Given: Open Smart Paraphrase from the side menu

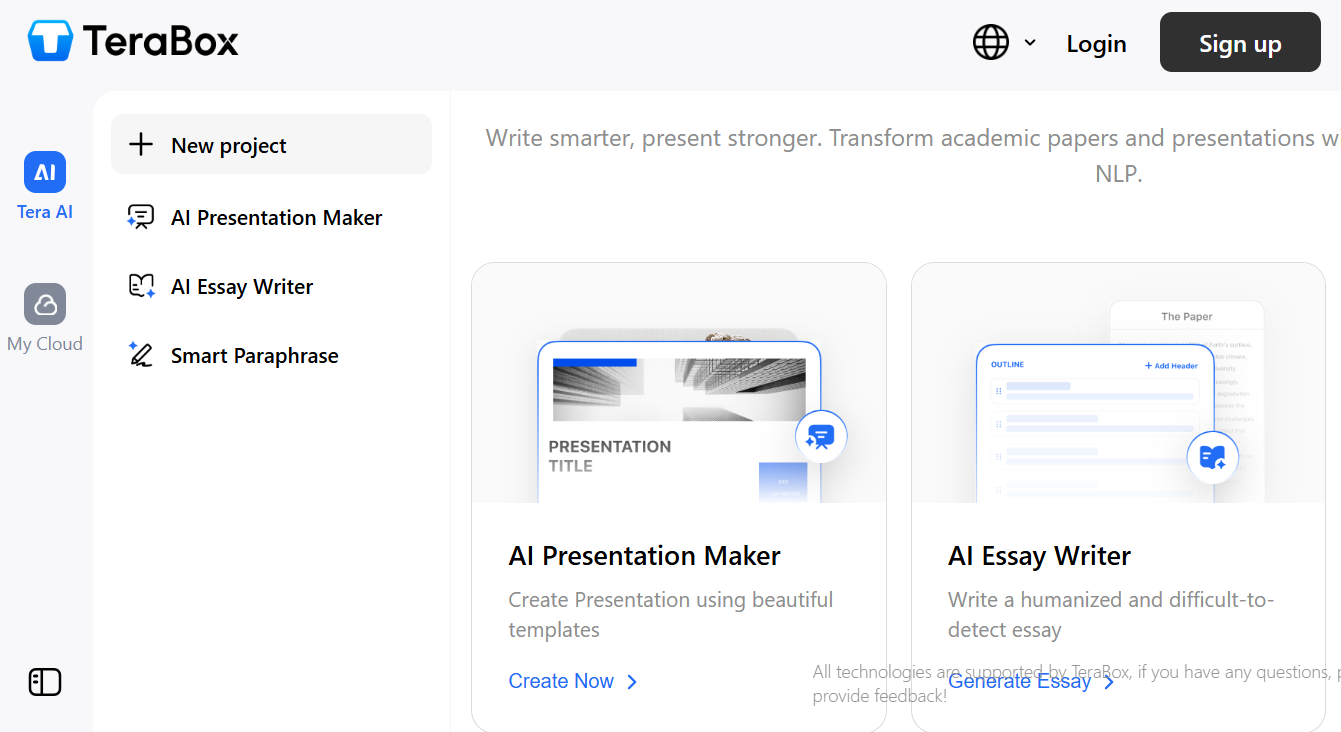Looking at the screenshot, I should point(254,356).
